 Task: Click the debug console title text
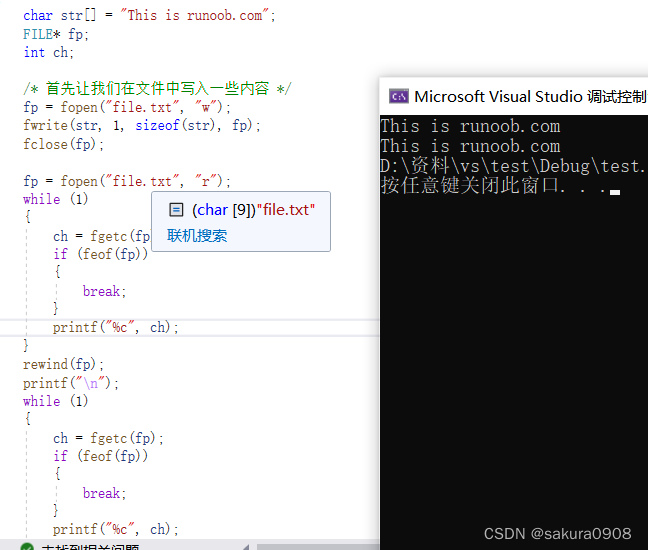pos(530,97)
